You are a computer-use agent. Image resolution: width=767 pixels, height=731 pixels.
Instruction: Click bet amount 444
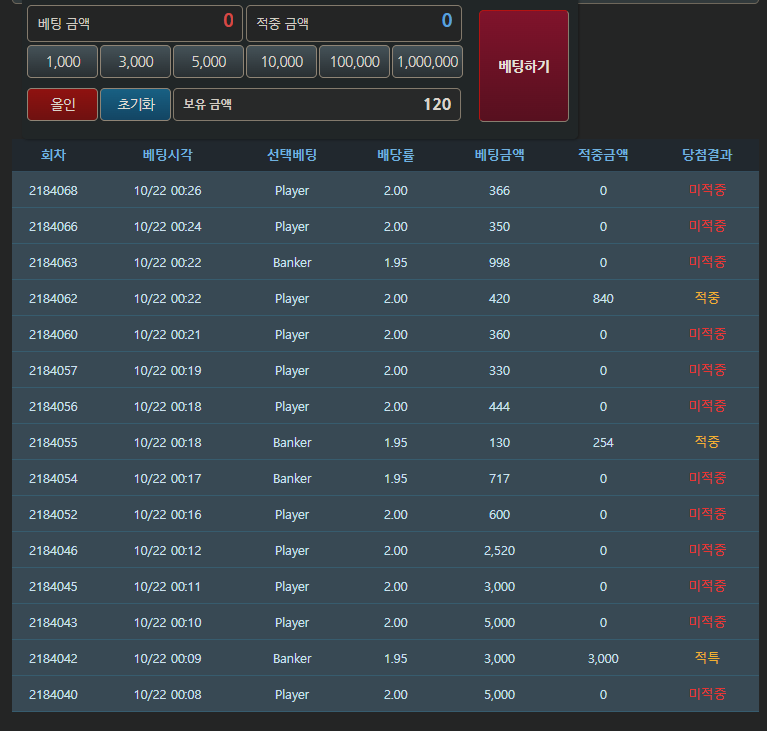click(499, 407)
